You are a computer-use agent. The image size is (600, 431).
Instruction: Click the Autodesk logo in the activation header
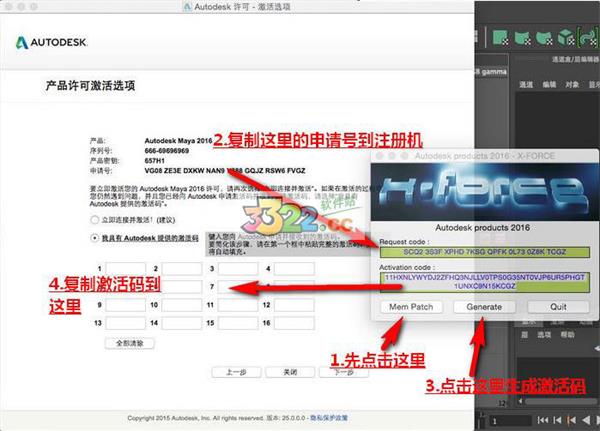click(x=52, y=42)
